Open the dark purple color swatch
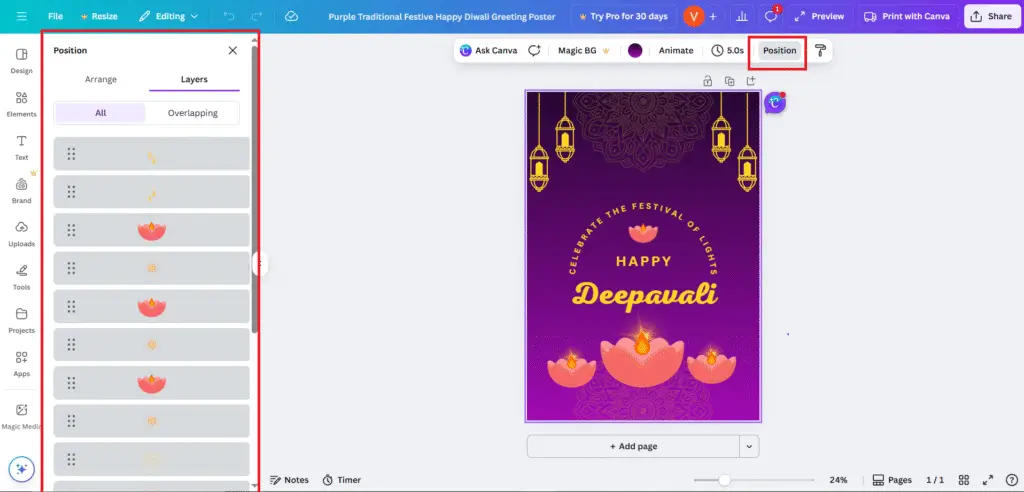 (x=635, y=50)
